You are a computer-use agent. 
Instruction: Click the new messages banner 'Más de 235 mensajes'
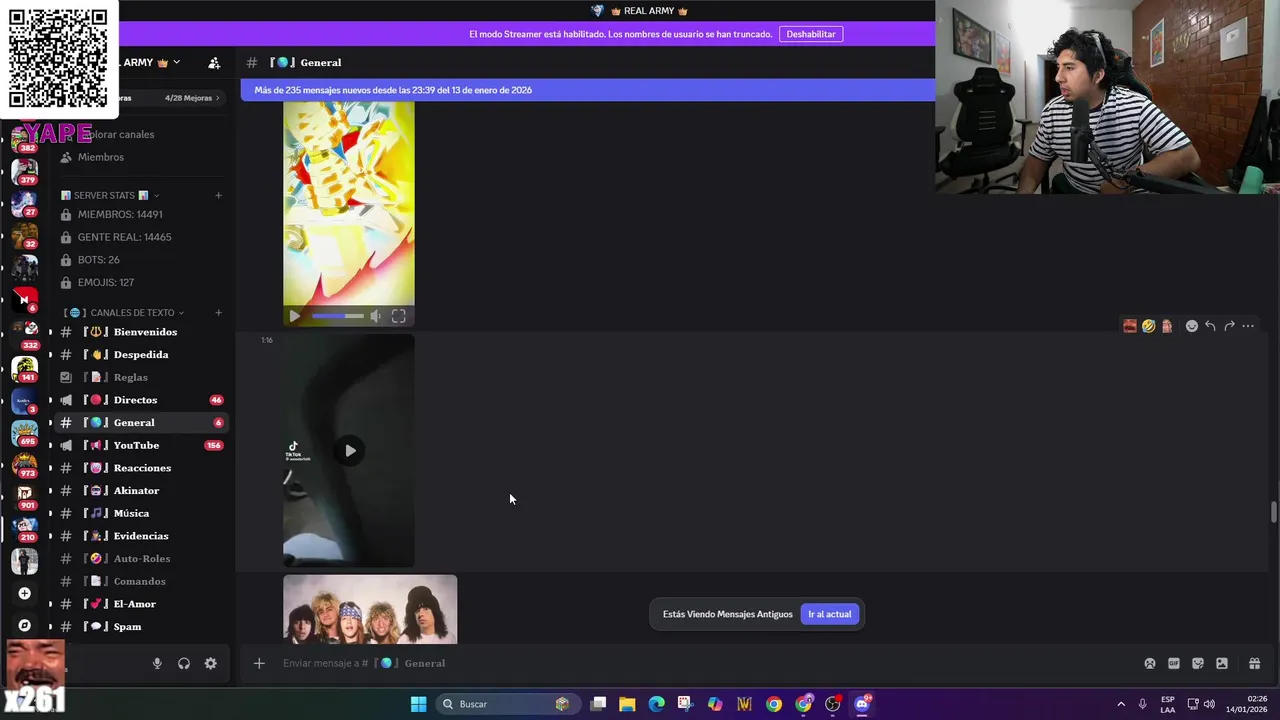(588, 90)
